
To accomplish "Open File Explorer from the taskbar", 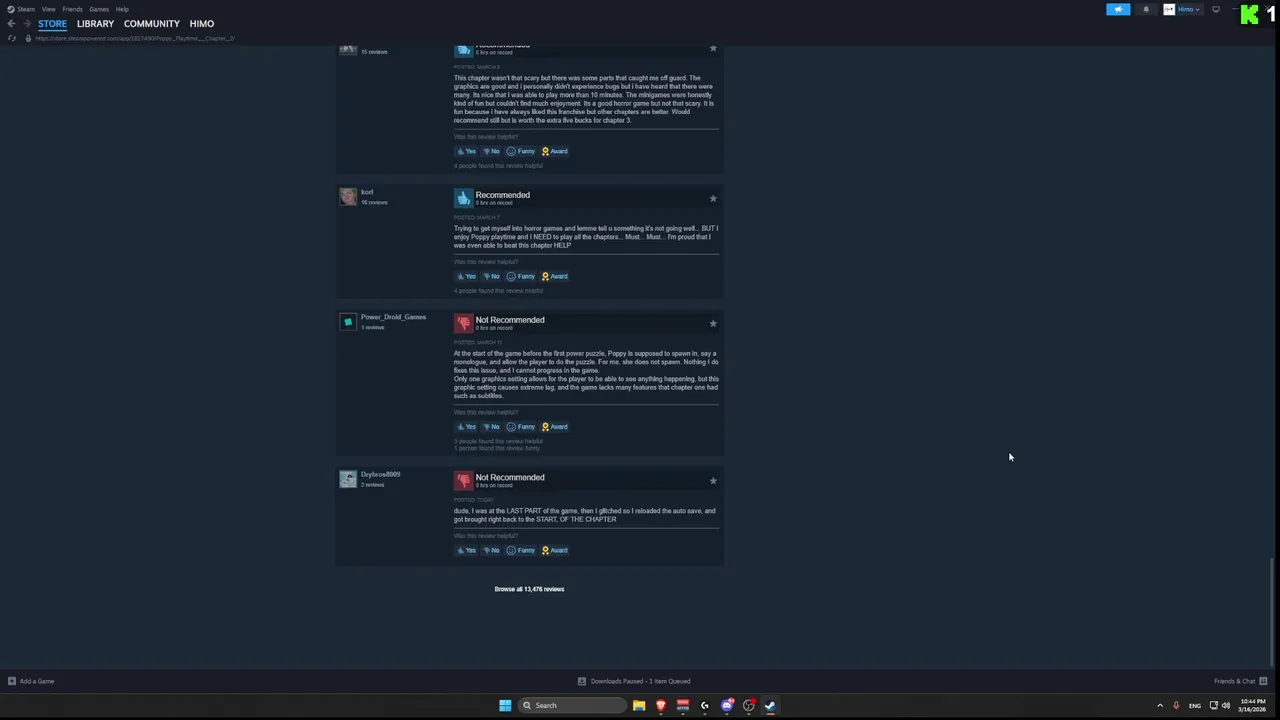I will pyautogui.click(x=638, y=705).
